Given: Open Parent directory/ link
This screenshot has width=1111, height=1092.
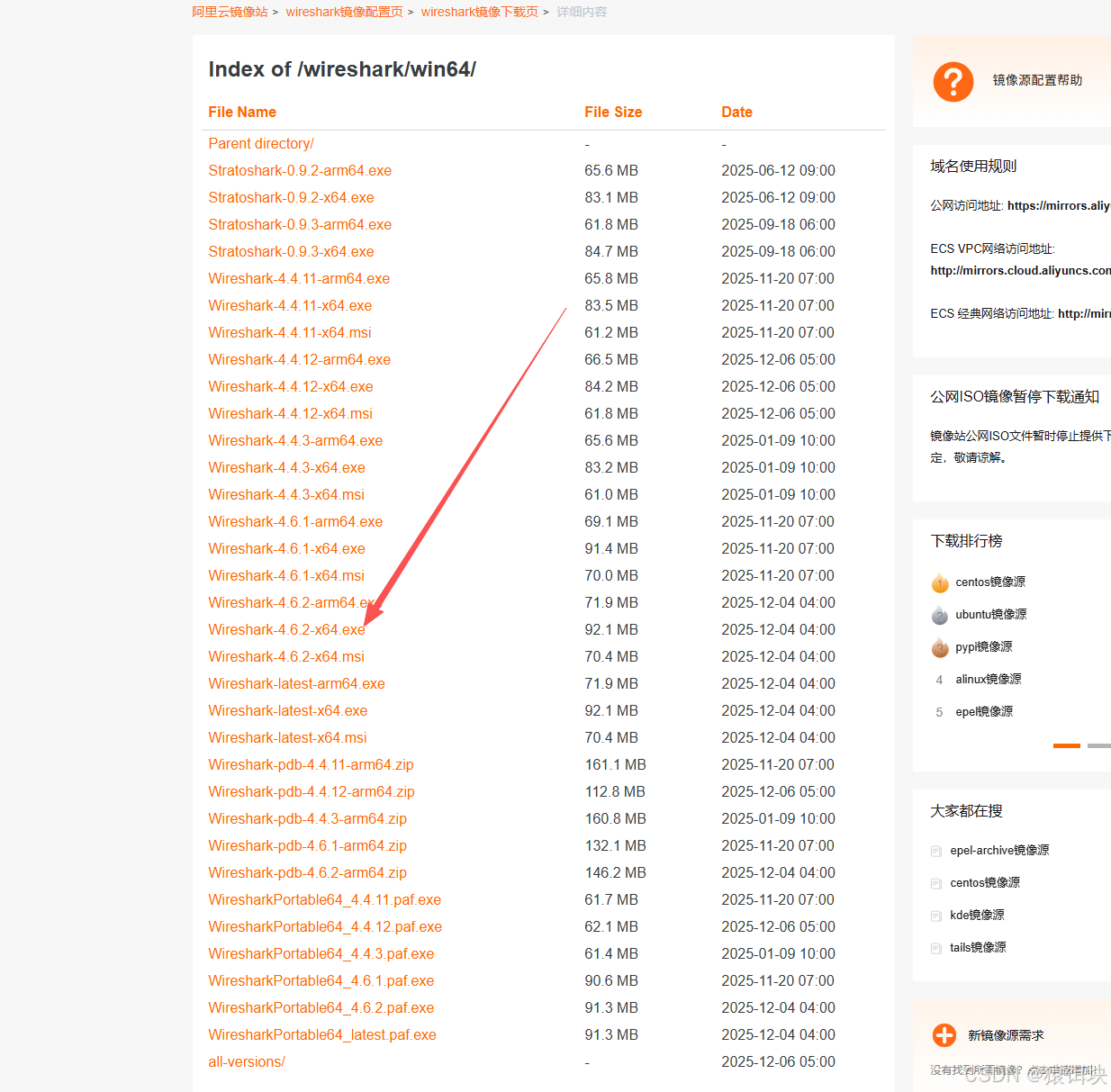Looking at the screenshot, I should point(261,143).
